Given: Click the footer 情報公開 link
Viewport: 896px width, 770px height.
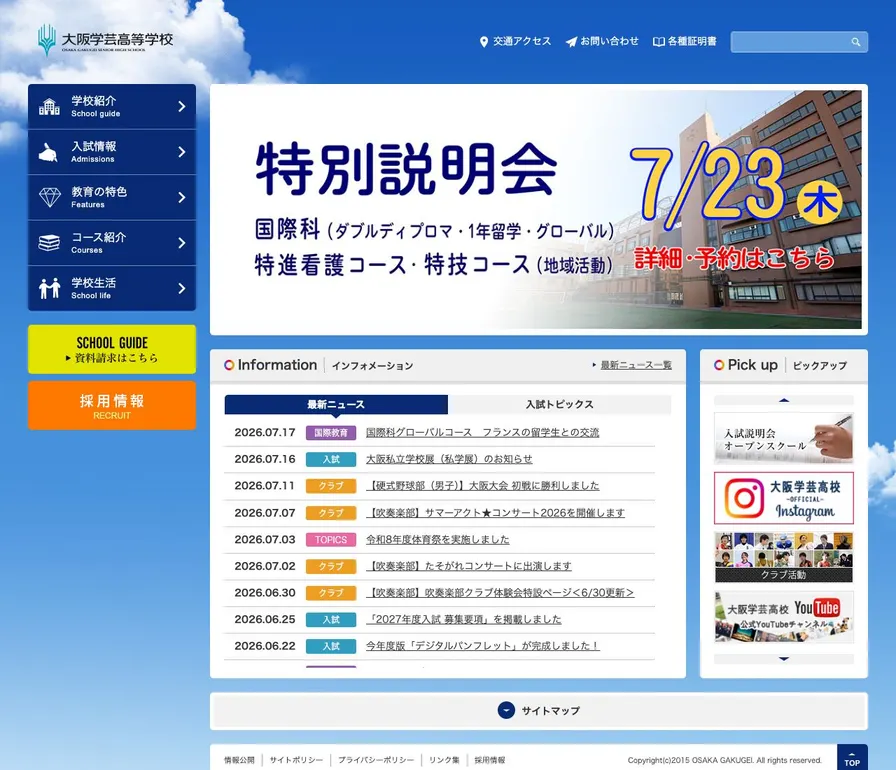Looking at the screenshot, I should (x=239, y=760).
